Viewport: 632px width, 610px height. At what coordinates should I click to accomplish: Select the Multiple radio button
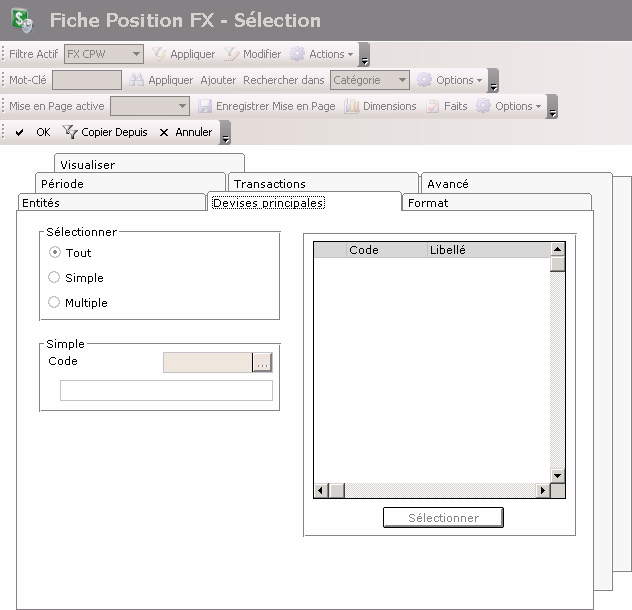(x=55, y=302)
